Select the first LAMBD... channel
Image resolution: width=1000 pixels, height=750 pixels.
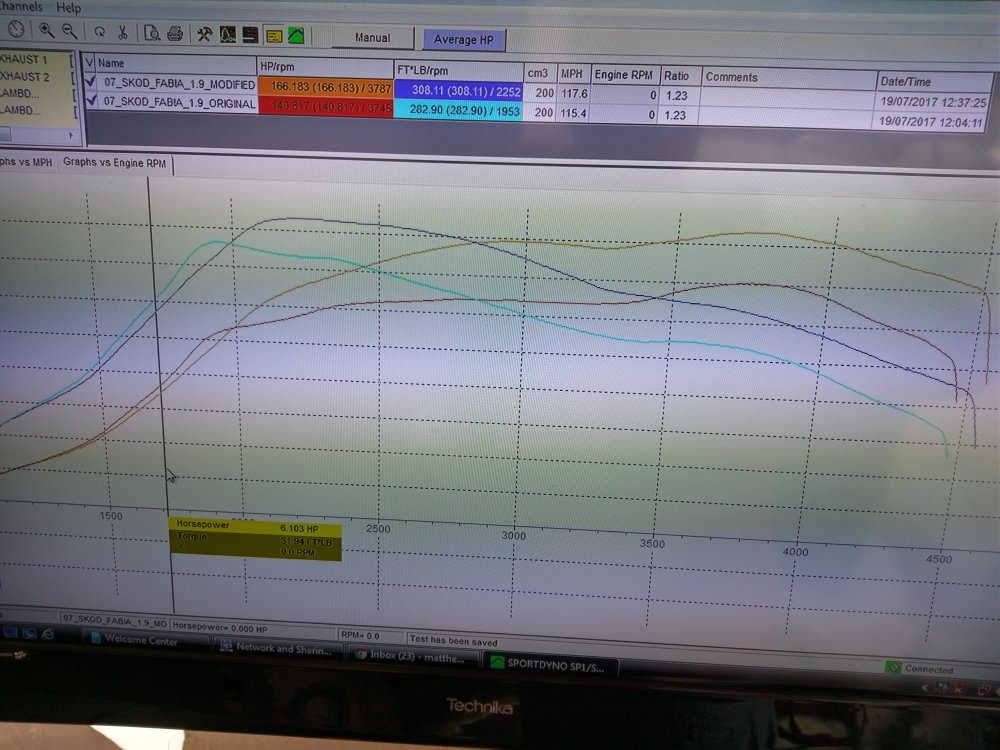coord(19,93)
